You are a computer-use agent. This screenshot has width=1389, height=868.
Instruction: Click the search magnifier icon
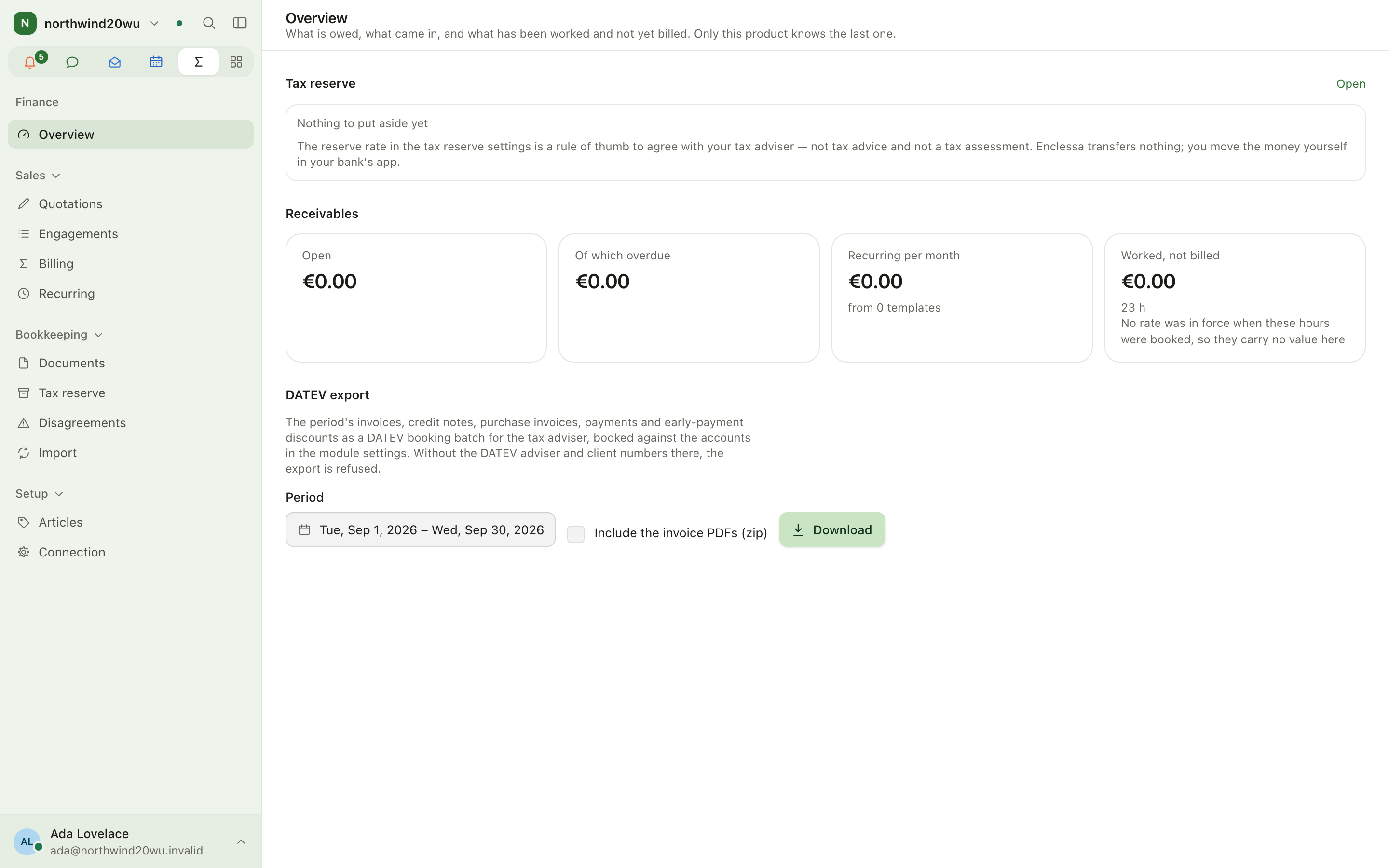pos(209,23)
